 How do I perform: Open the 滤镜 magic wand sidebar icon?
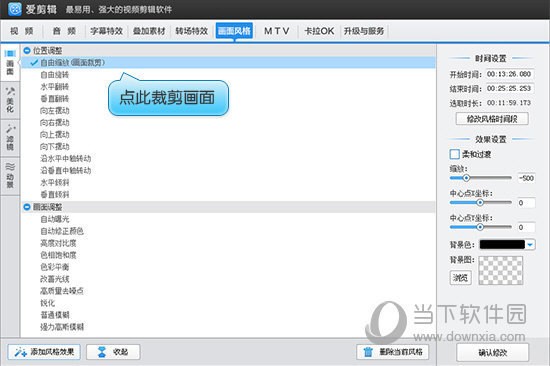point(10,128)
